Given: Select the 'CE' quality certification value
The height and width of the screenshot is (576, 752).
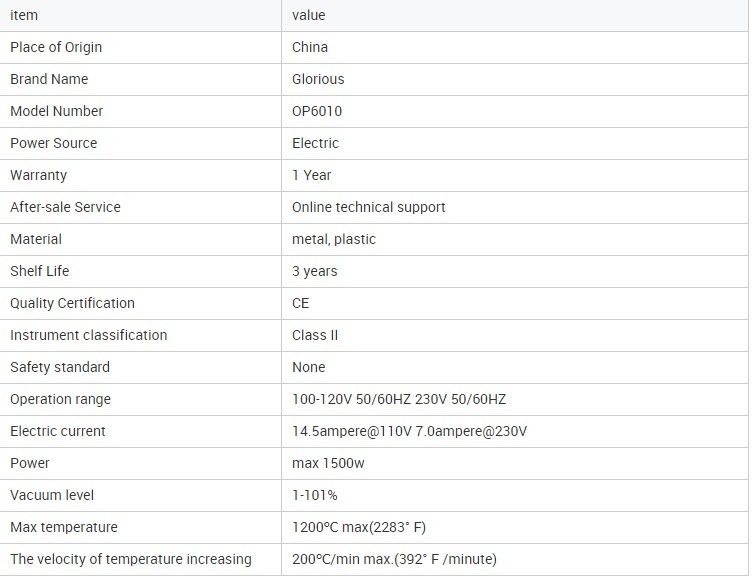Looking at the screenshot, I should click(301, 303).
